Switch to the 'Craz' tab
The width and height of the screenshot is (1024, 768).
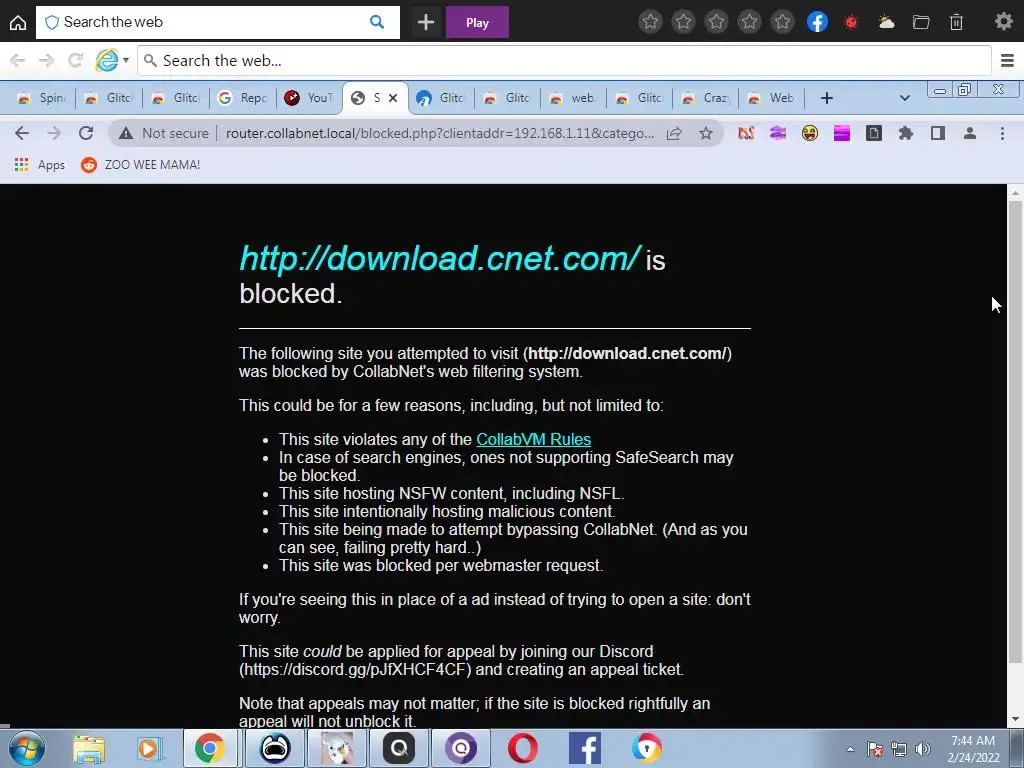click(x=705, y=98)
